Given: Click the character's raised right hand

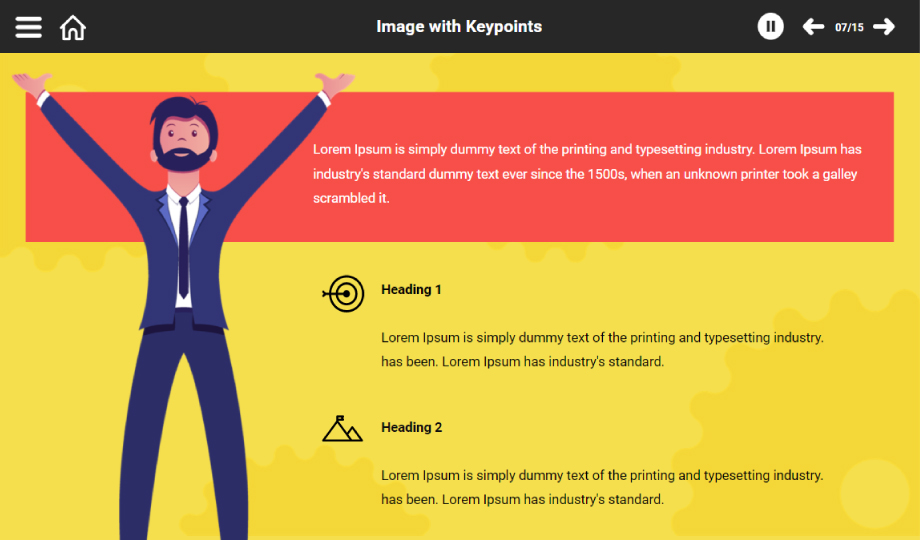Looking at the screenshot, I should pyautogui.click(x=335, y=84).
